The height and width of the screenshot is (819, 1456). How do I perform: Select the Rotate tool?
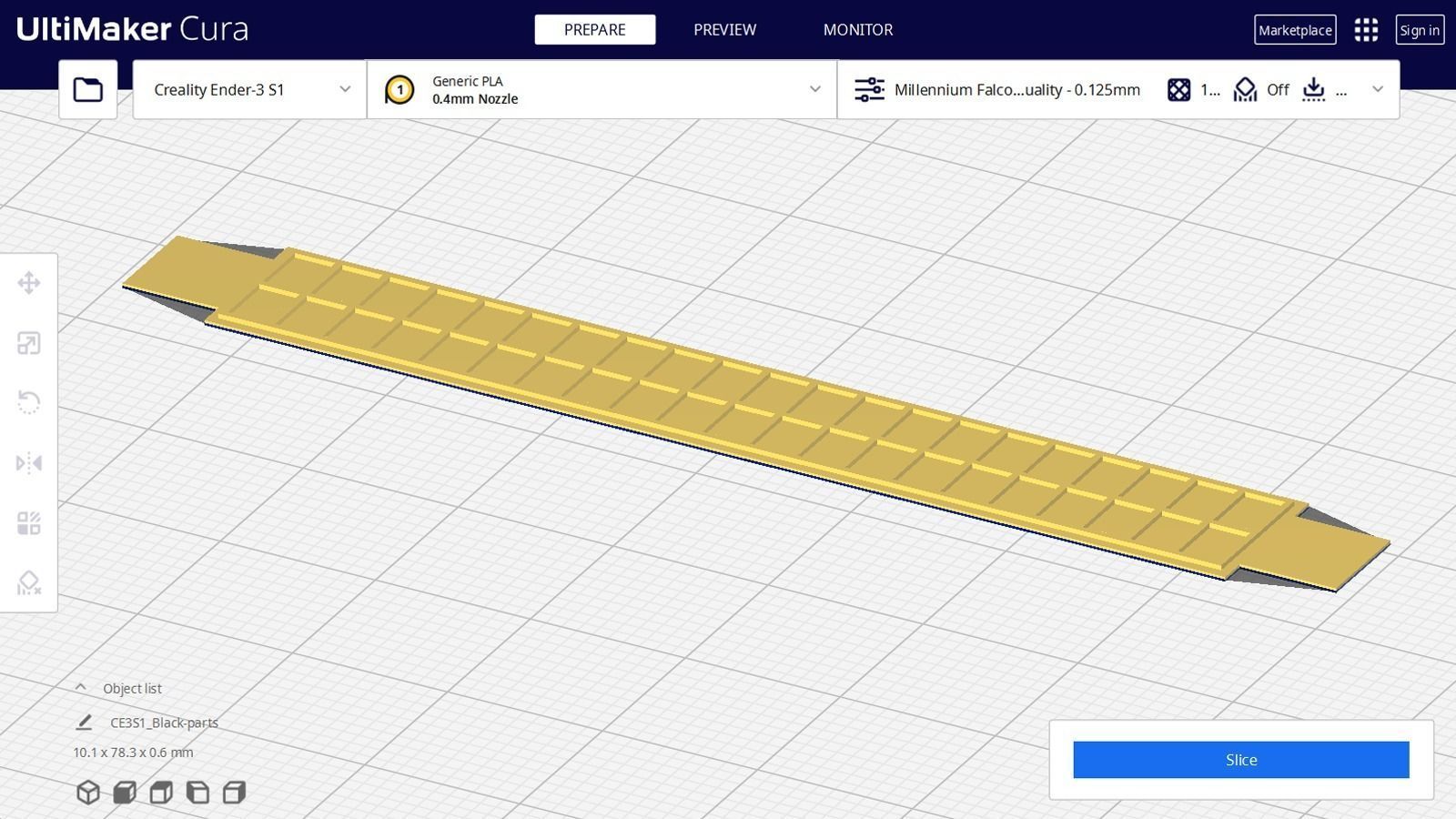pos(29,402)
